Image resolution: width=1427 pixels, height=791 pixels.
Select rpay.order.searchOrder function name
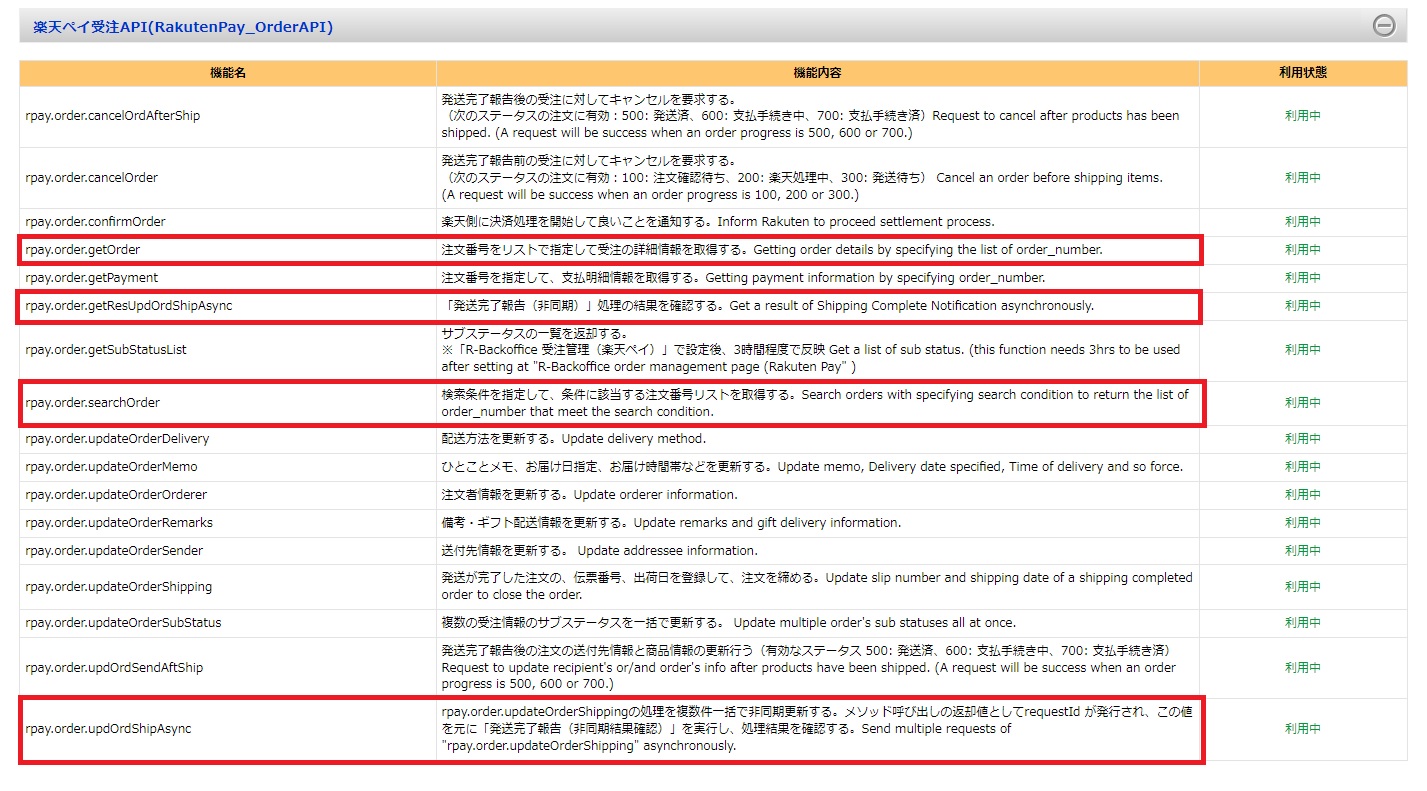point(92,403)
